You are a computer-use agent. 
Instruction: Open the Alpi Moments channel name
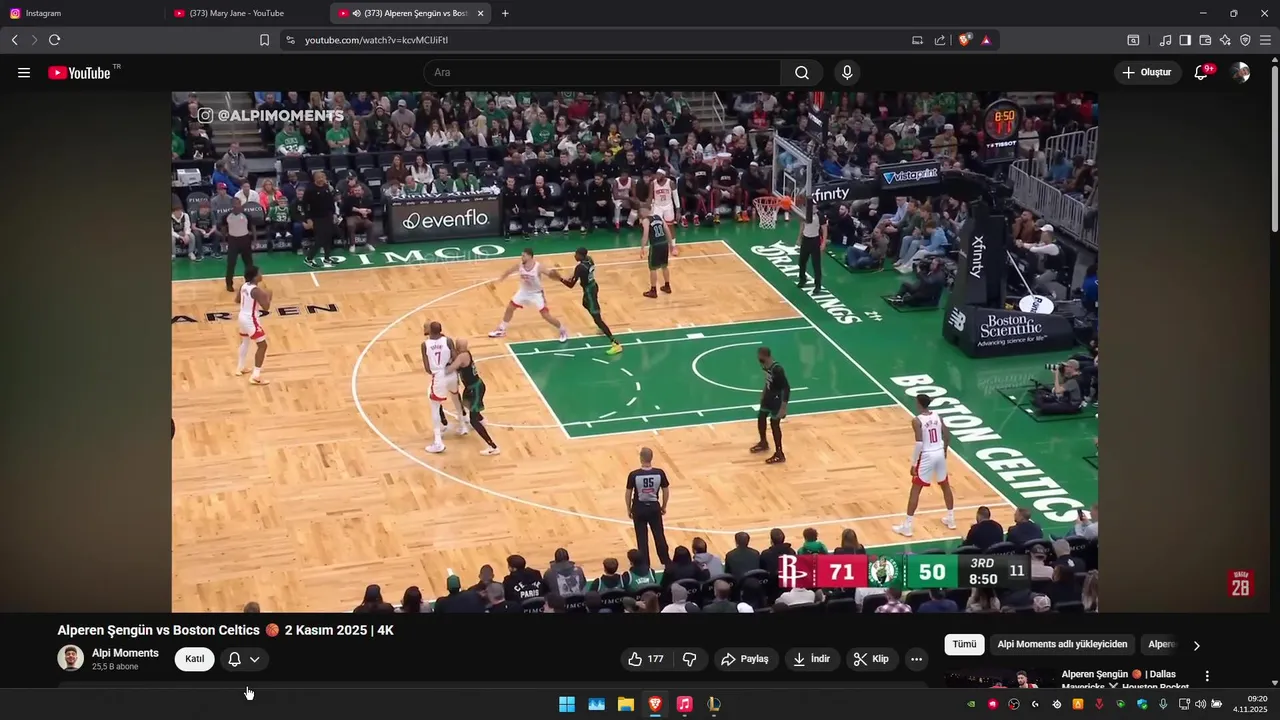tap(125, 653)
